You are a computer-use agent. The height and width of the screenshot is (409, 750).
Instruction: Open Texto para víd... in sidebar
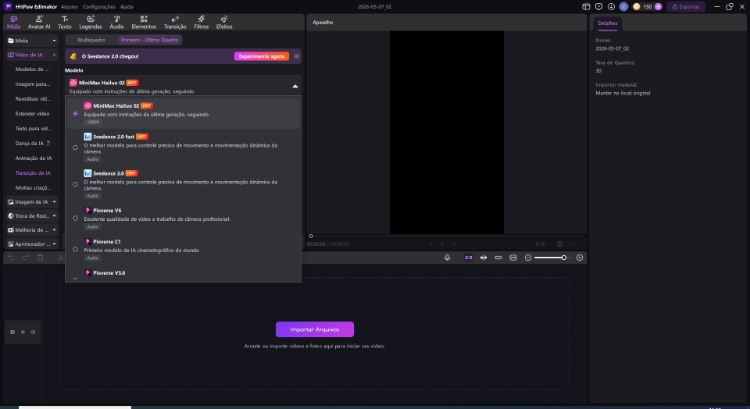(33, 128)
